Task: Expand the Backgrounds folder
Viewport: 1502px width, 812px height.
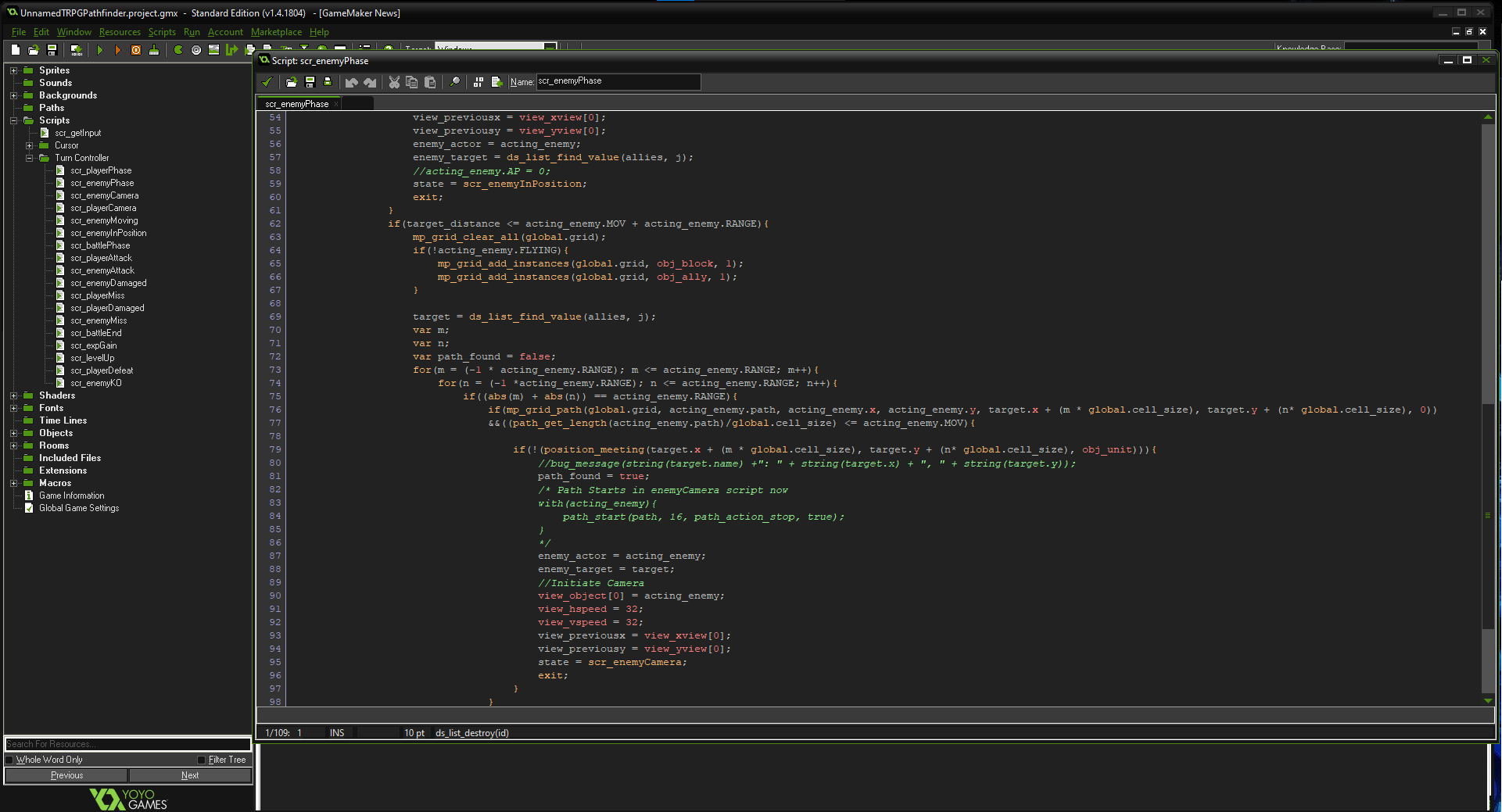Action: tap(13, 95)
